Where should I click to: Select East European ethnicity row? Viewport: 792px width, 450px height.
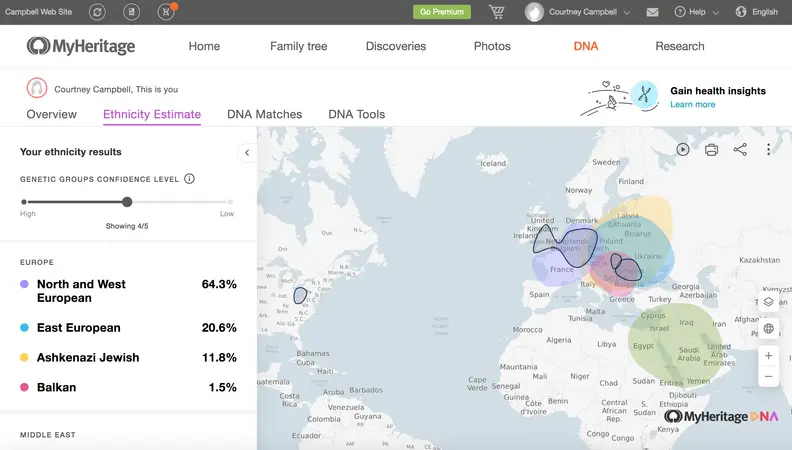click(128, 328)
